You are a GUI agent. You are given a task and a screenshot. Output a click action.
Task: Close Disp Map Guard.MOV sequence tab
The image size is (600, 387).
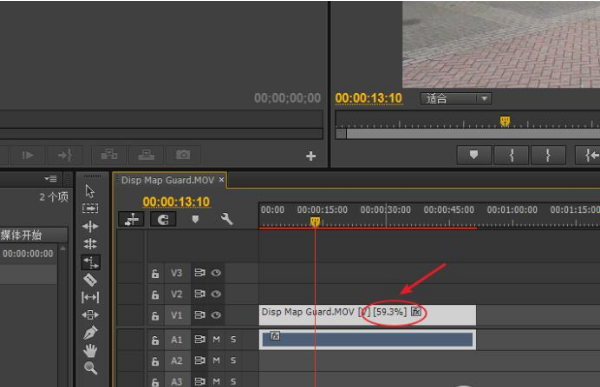pos(221,180)
